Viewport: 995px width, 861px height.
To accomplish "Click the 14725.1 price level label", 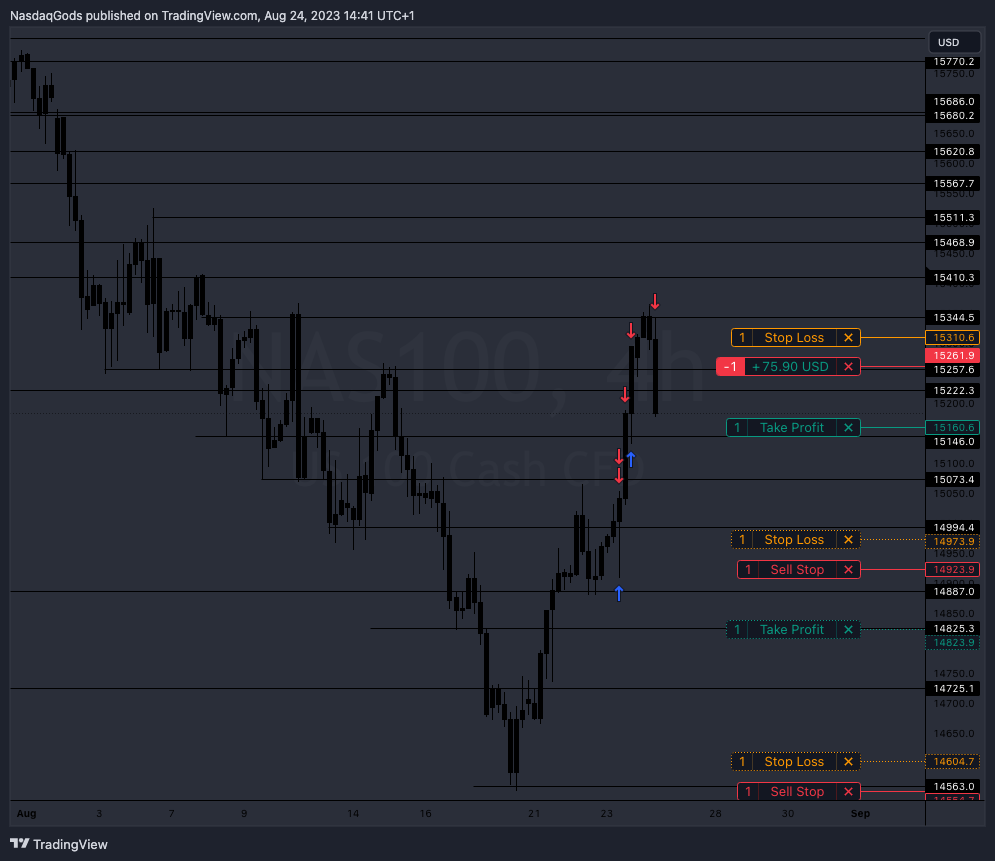I will 952,688.
